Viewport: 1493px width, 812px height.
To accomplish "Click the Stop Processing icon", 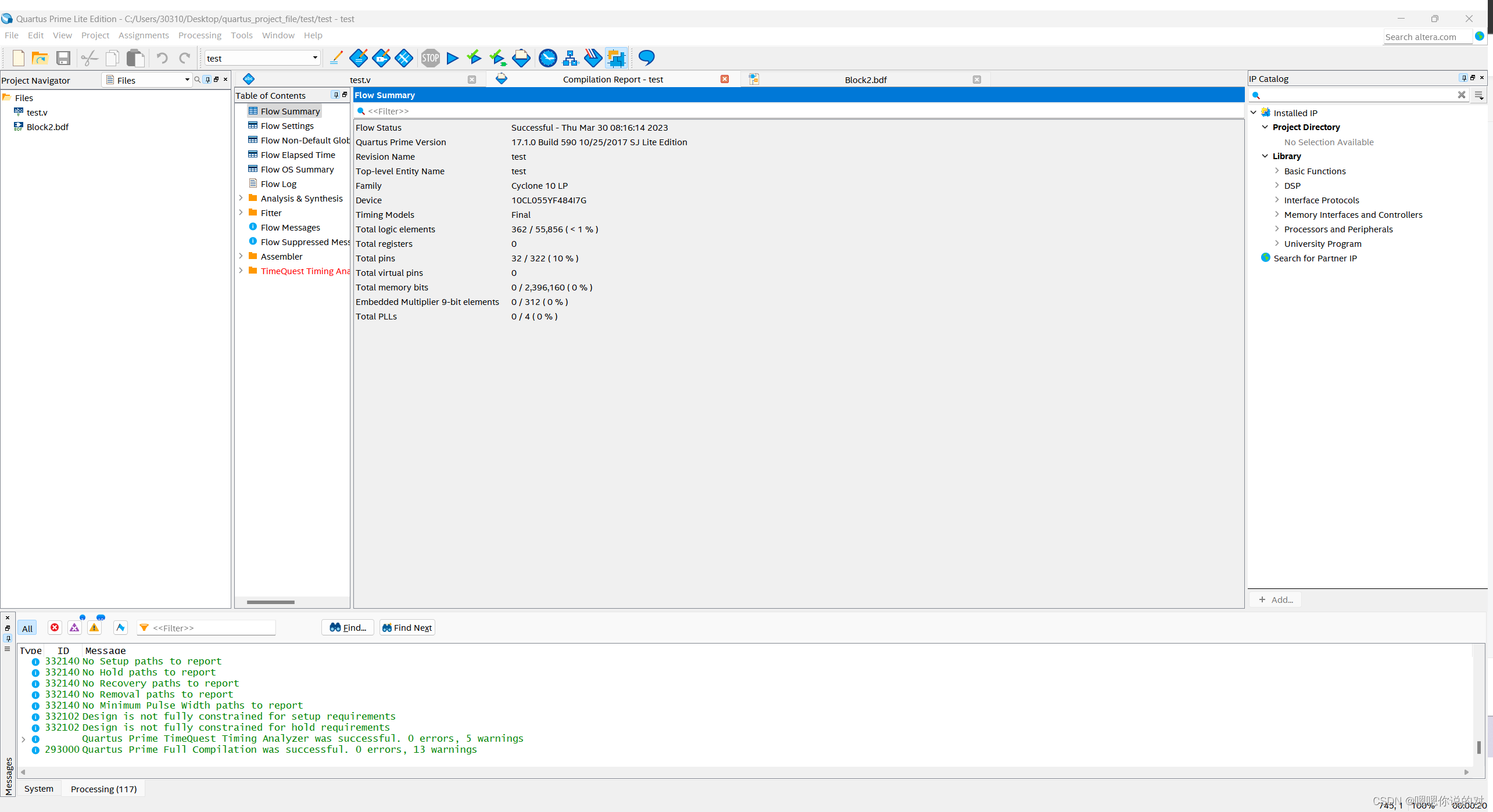I will tap(430, 58).
